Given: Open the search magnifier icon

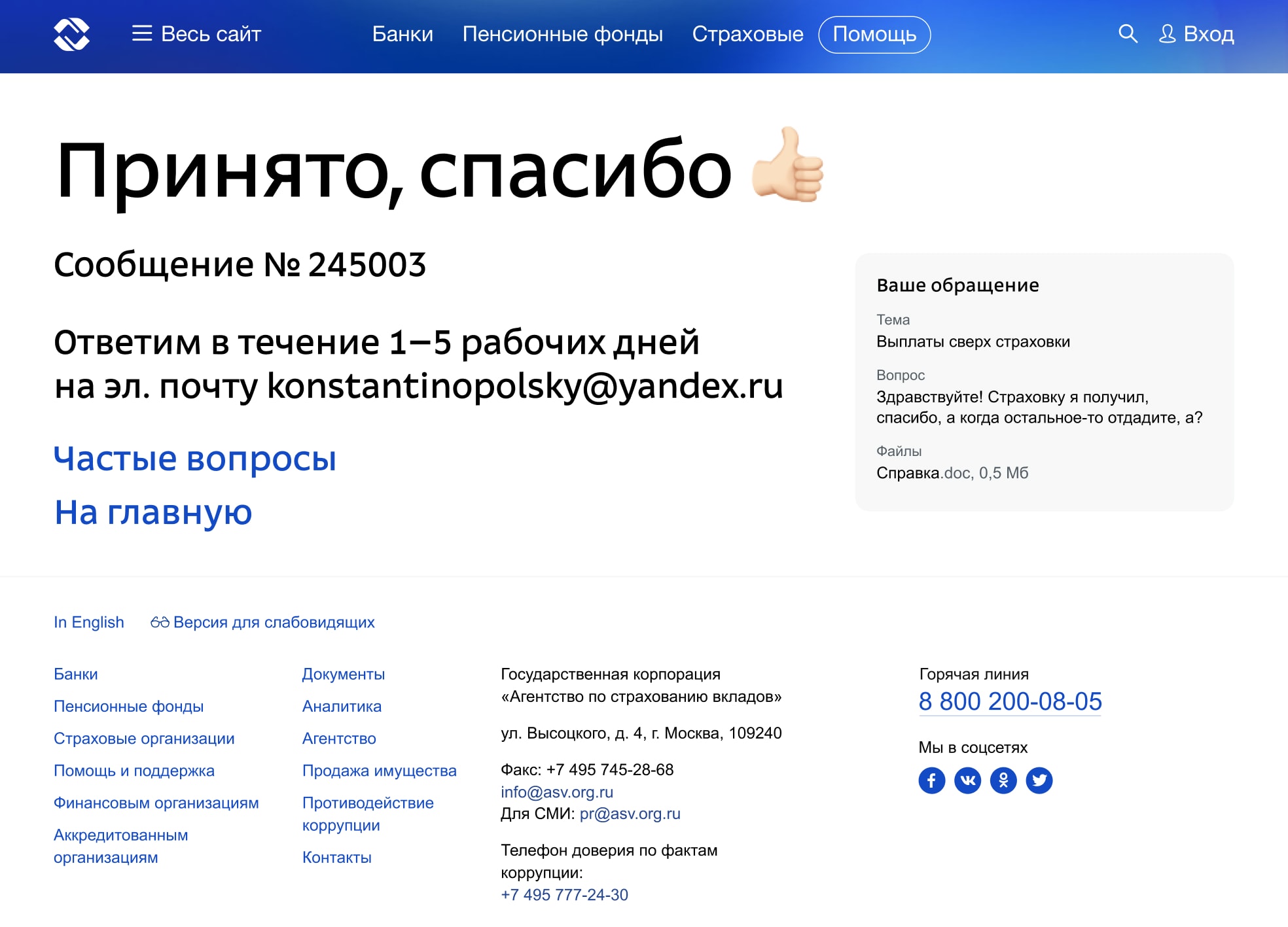Looking at the screenshot, I should point(1128,33).
